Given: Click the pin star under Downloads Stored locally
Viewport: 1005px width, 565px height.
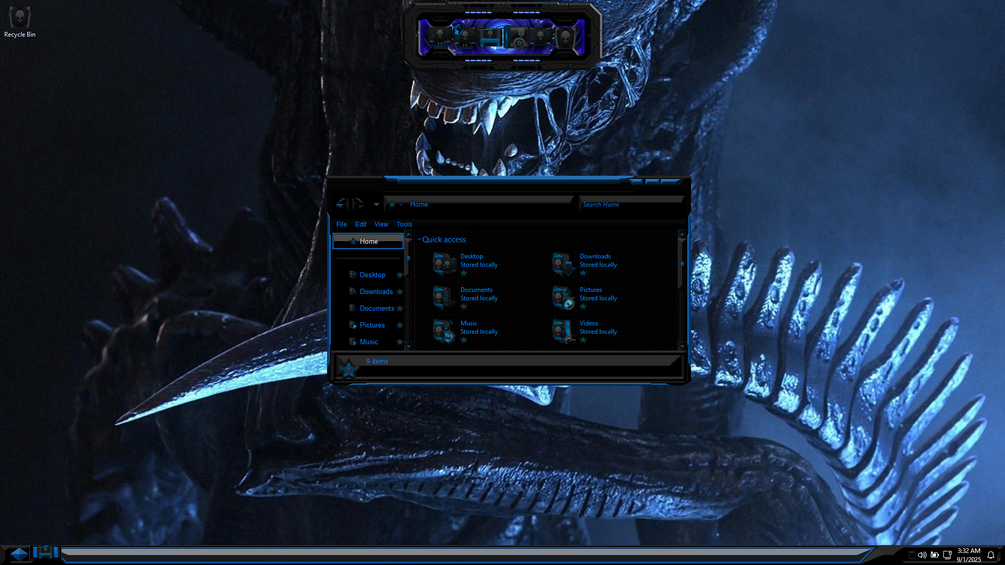Looking at the screenshot, I should click(583, 273).
